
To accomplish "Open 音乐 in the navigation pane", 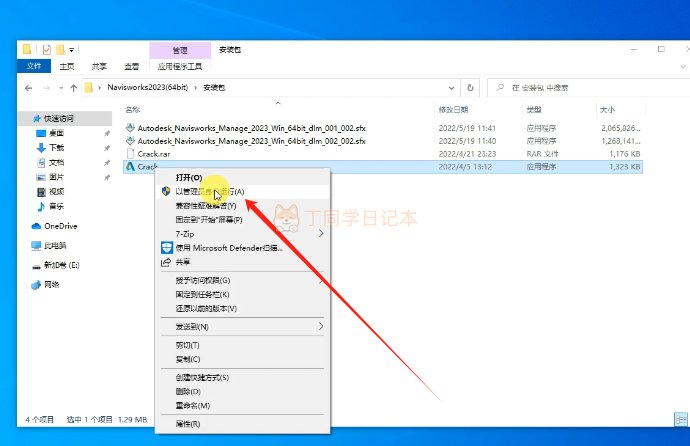I will pyautogui.click(x=56, y=206).
